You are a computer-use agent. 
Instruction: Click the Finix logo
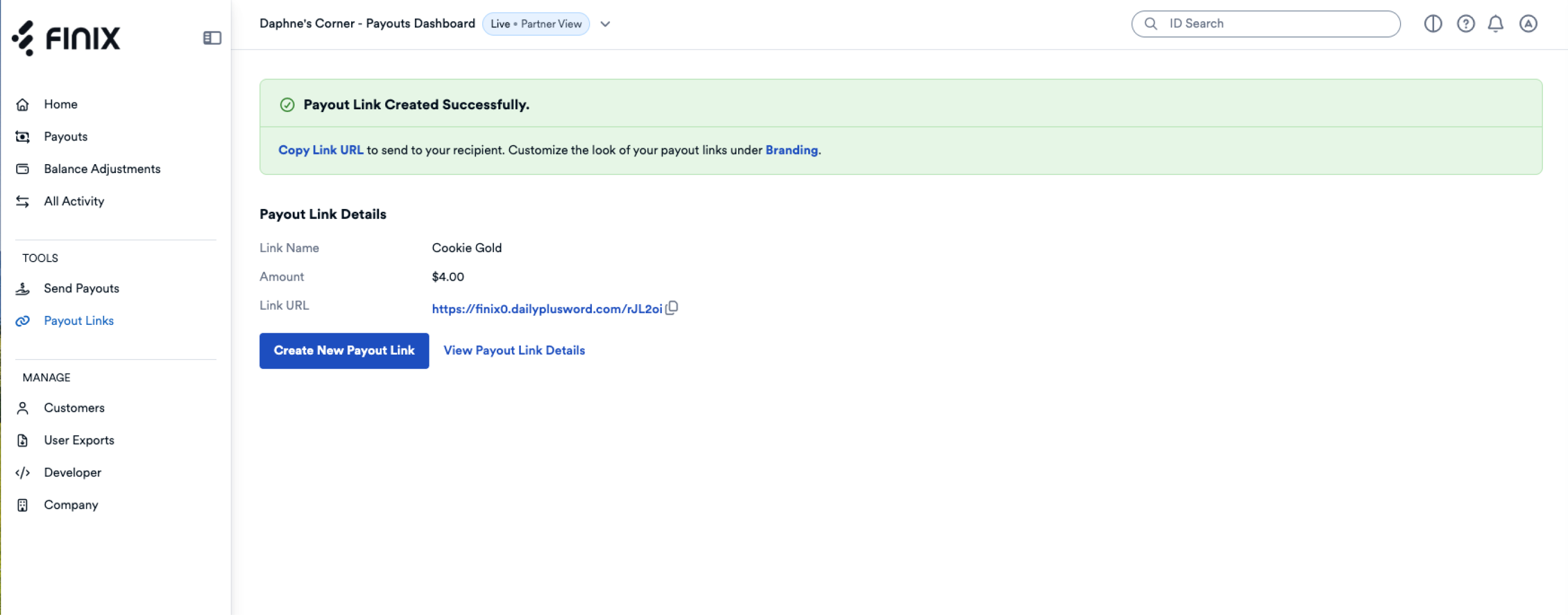(x=66, y=38)
